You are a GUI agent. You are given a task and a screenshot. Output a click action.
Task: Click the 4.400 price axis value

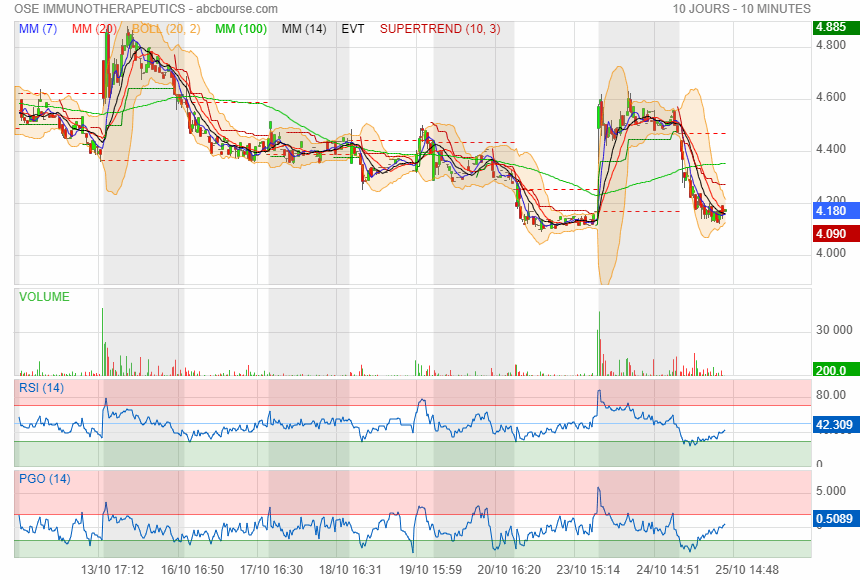click(x=831, y=149)
